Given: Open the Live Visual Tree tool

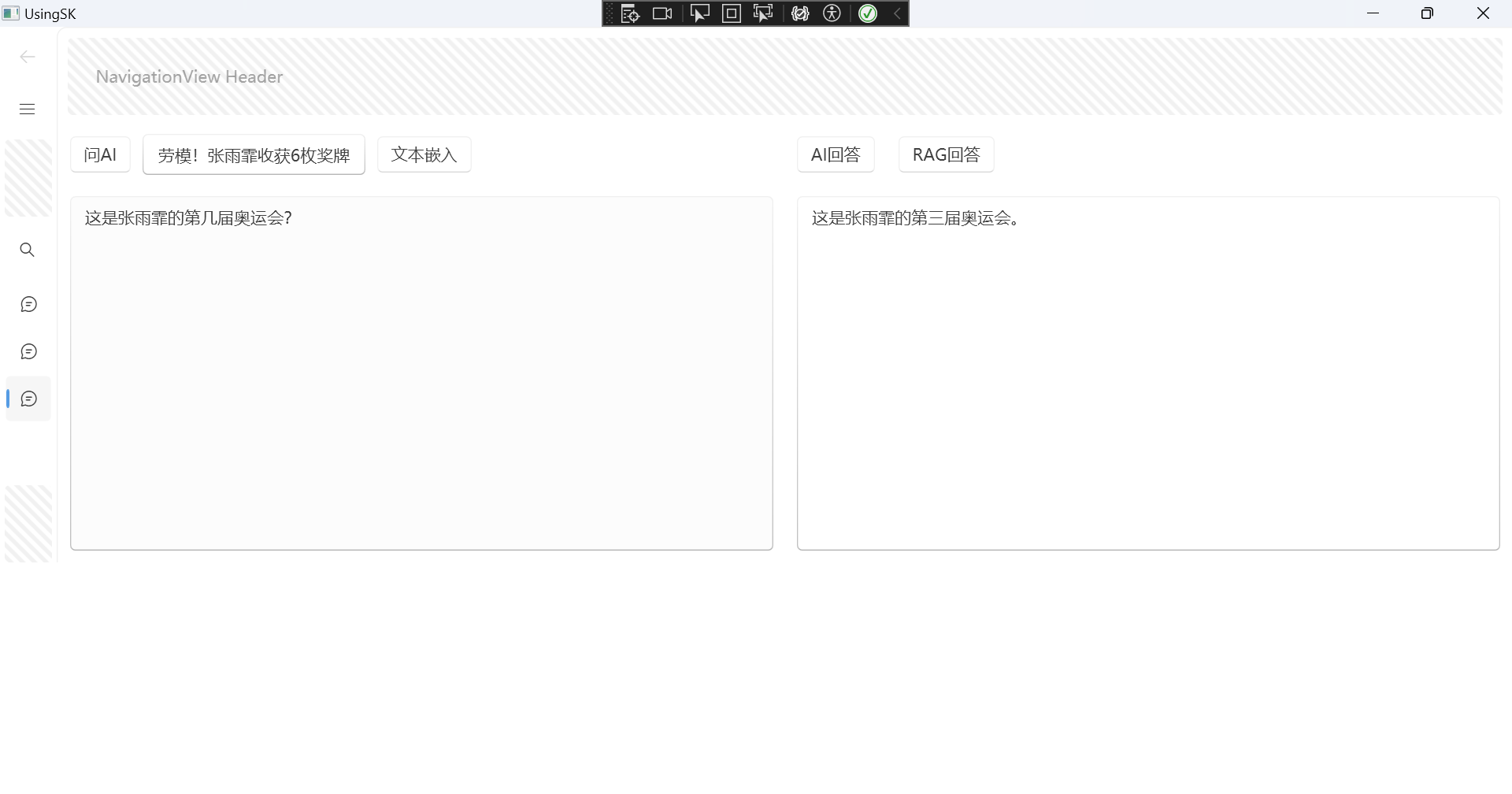Looking at the screenshot, I should point(631,13).
